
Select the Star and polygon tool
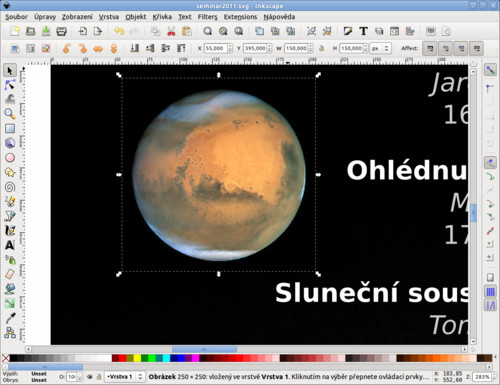coord(10,172)
